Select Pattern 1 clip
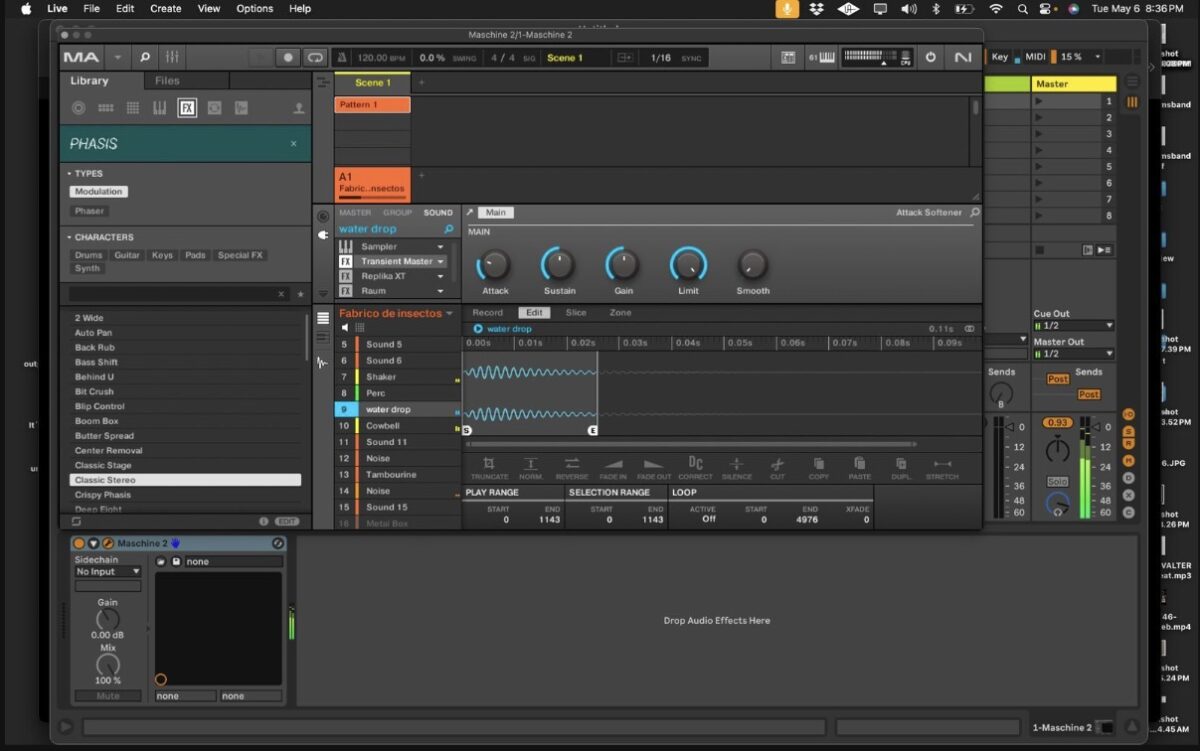 click(372, 105)
